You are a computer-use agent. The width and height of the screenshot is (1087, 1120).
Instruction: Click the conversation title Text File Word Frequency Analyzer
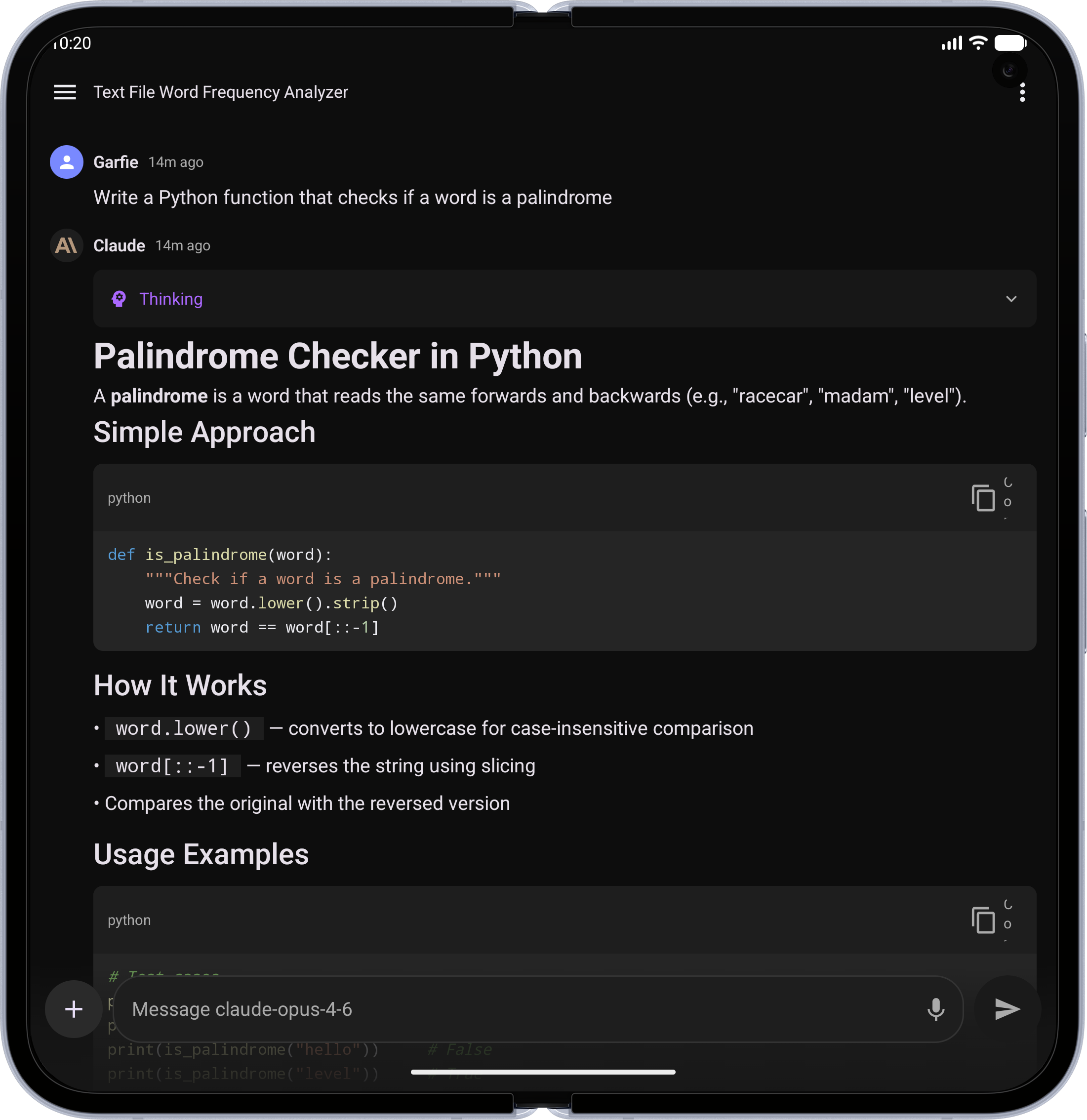(221, 92)
